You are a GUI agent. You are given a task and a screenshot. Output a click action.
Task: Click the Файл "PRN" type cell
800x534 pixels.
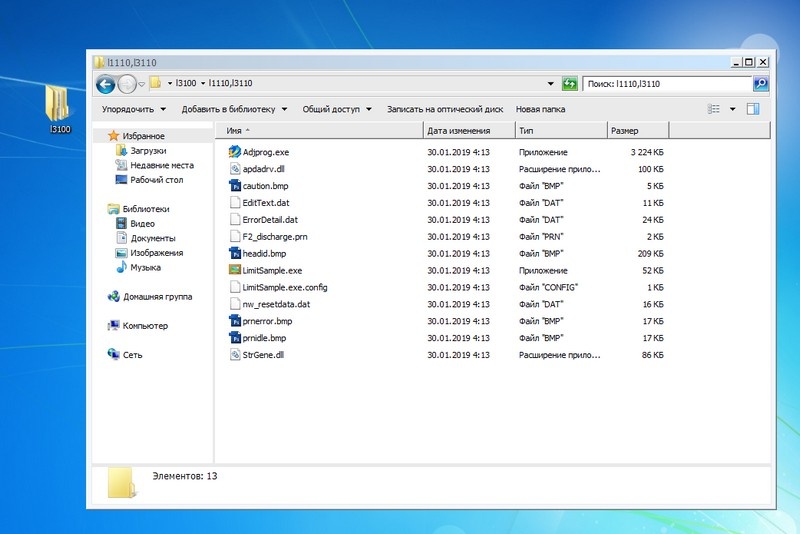[x=541, y=237]
